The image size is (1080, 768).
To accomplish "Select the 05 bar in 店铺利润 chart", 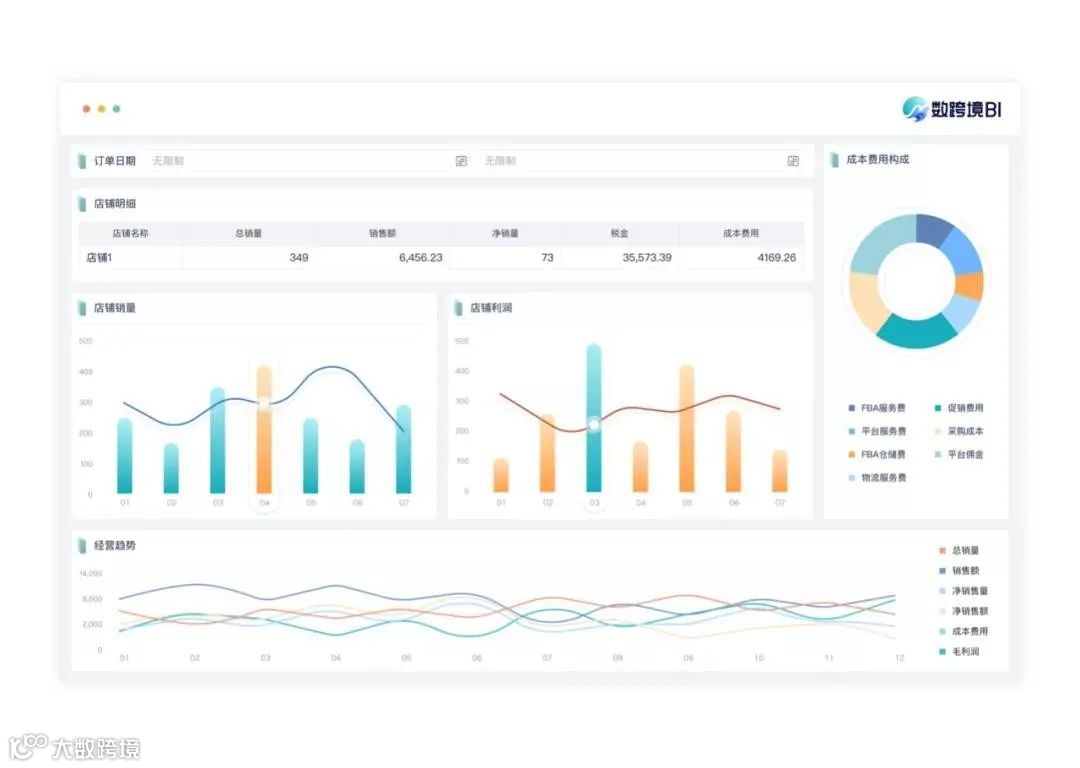I will click(x=687, y=428).
